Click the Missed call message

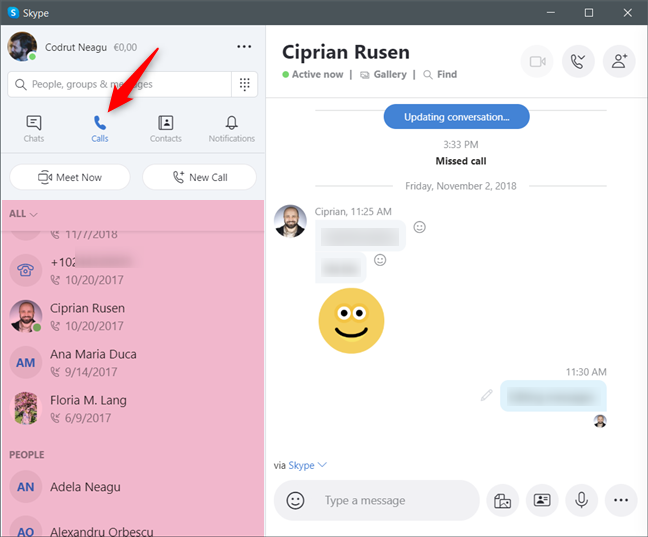pyautogui.click(x=461, y=161)
